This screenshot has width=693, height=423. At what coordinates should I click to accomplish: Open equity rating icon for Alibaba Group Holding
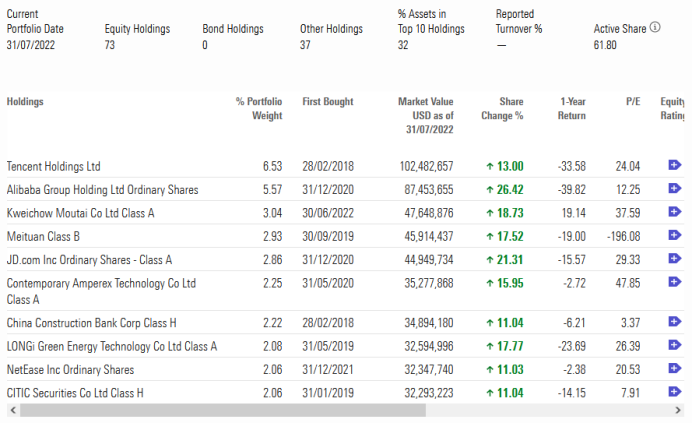pyautogui.click(x=674, y=189)
